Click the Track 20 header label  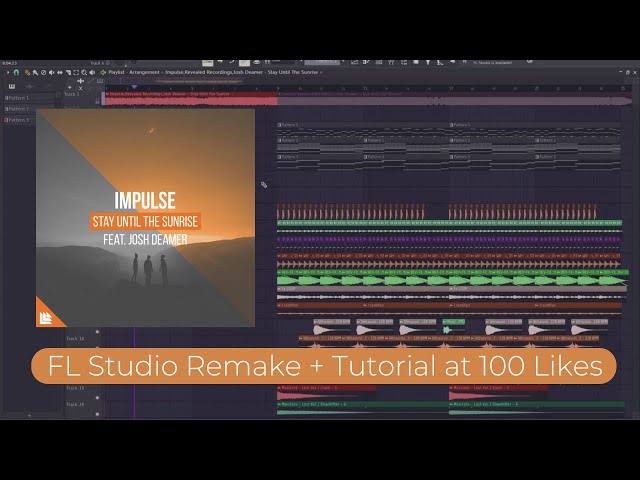click(x=75, y=404)
